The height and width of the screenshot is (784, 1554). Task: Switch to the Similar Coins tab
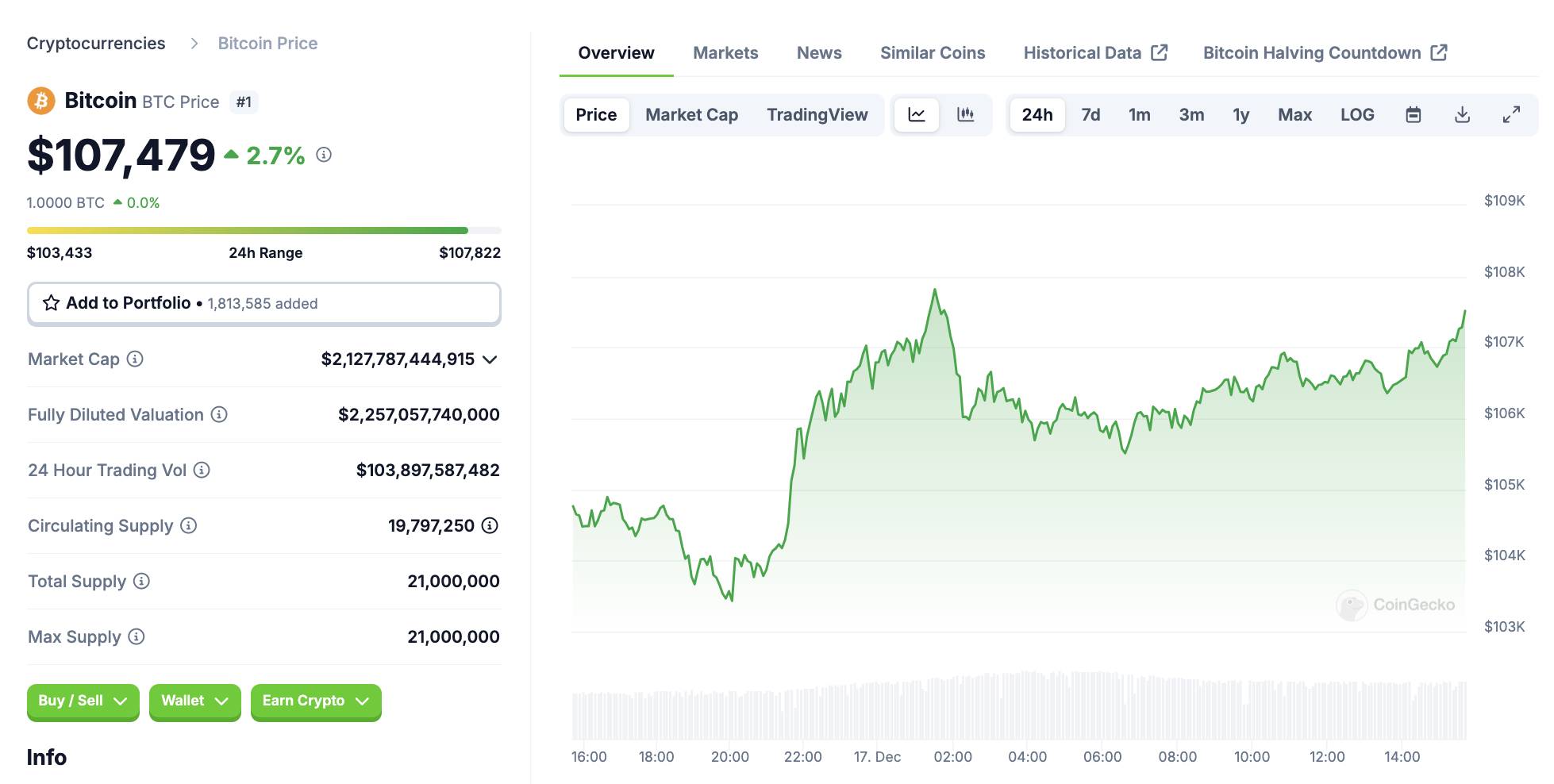point(933,53)
